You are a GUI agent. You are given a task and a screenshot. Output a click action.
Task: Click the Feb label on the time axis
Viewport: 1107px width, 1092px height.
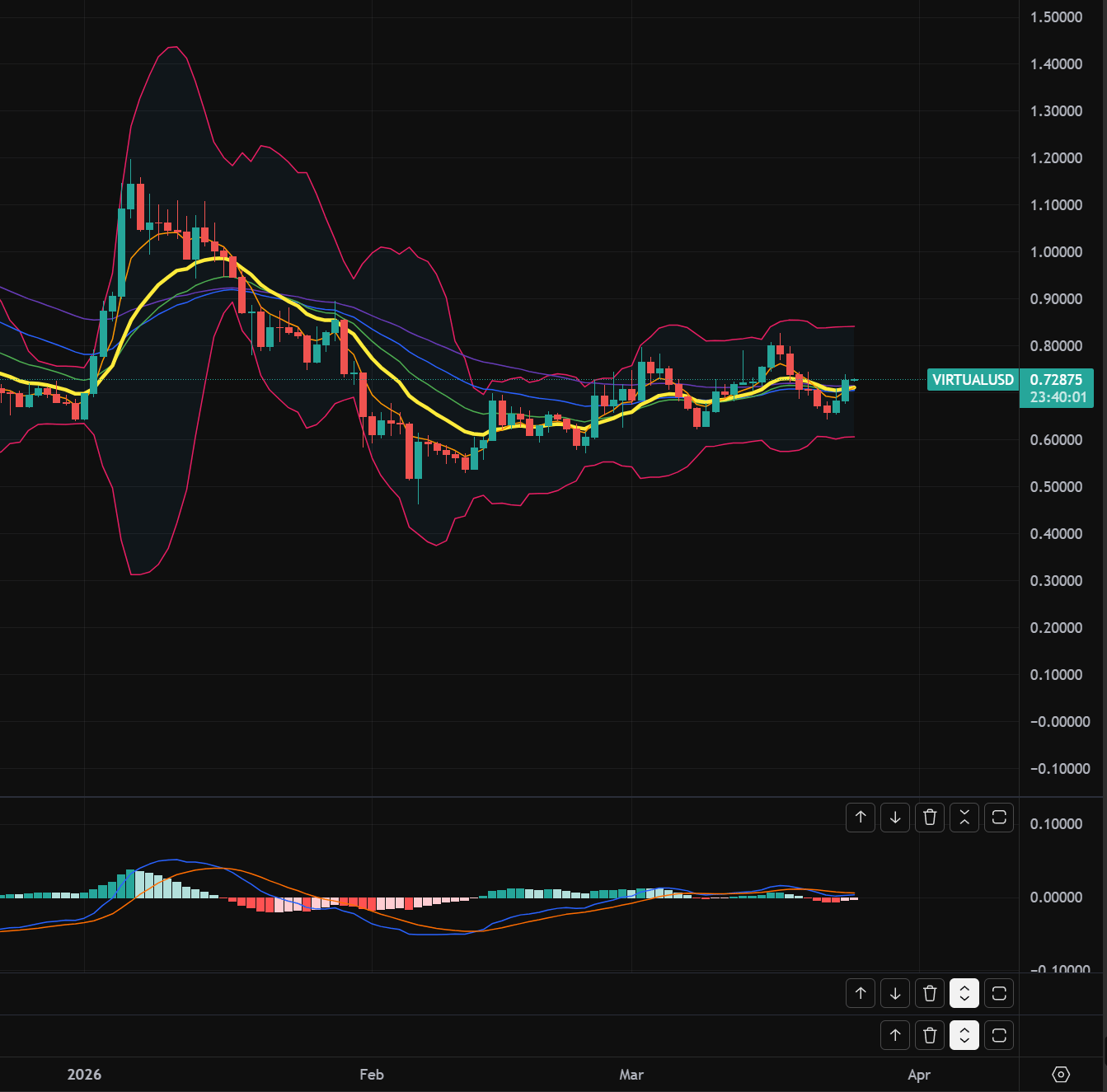point(372,1075)
